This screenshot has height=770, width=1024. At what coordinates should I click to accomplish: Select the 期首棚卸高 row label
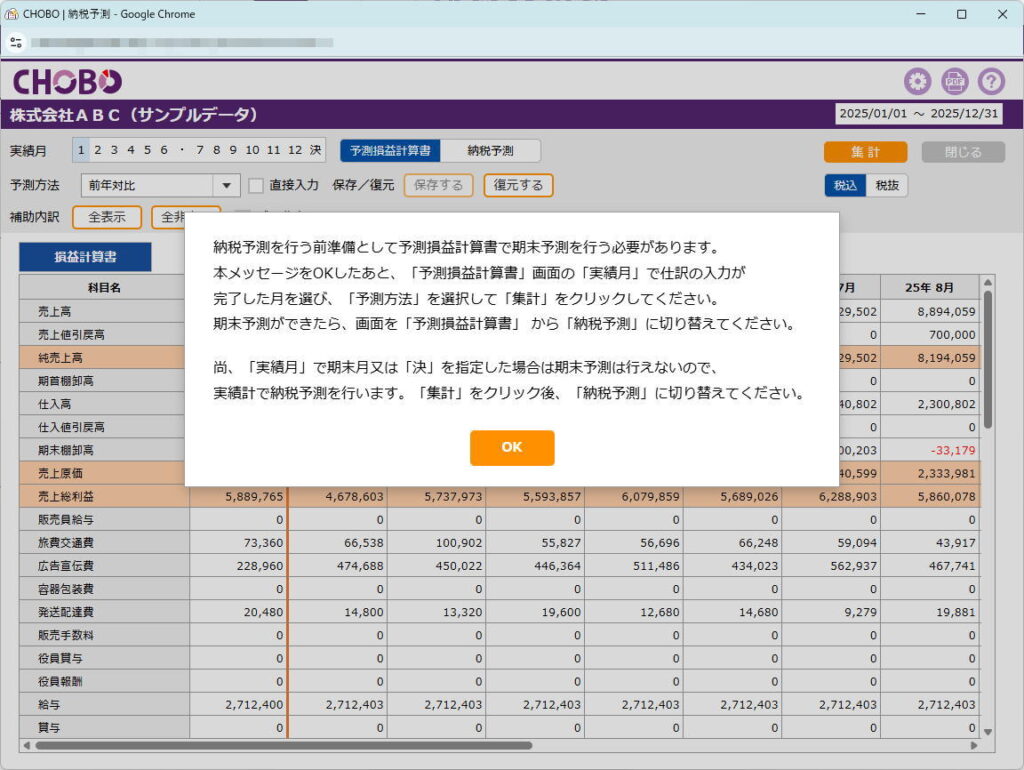(65, 381)
